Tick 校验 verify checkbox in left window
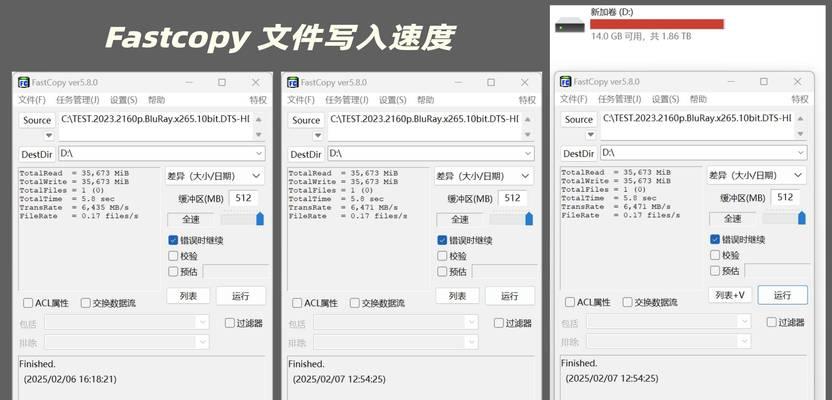The width and height of the screenshot is (832, 400). coord(173,256)
